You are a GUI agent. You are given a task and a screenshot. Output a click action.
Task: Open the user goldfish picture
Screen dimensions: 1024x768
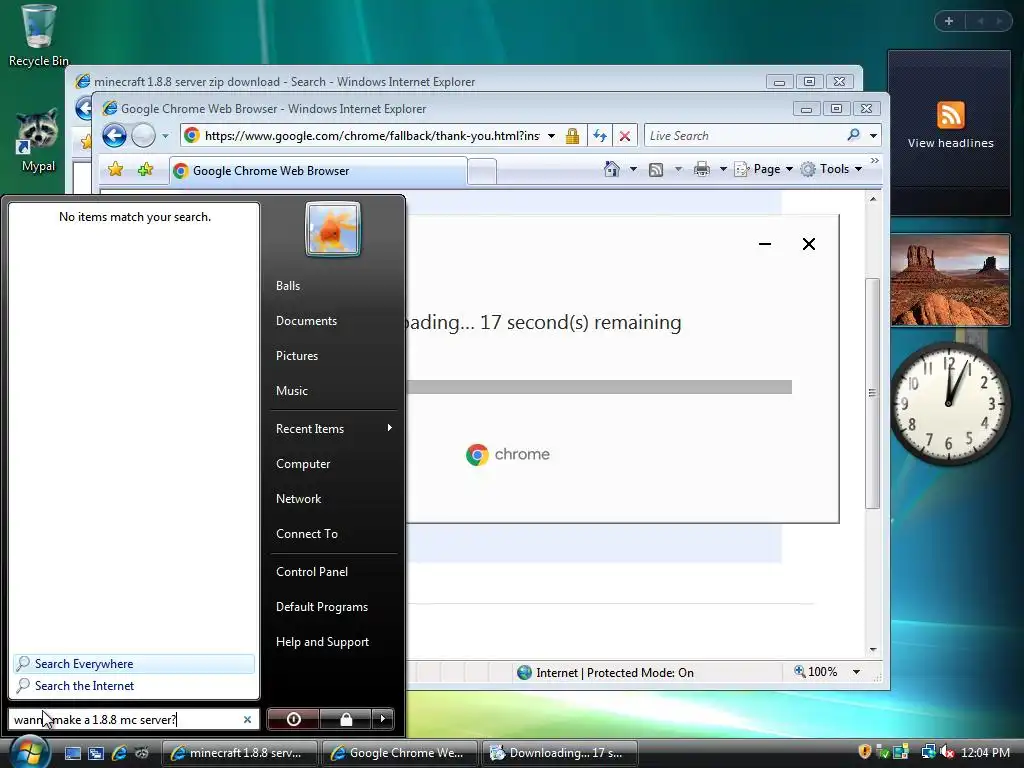(x=333, y=229)
